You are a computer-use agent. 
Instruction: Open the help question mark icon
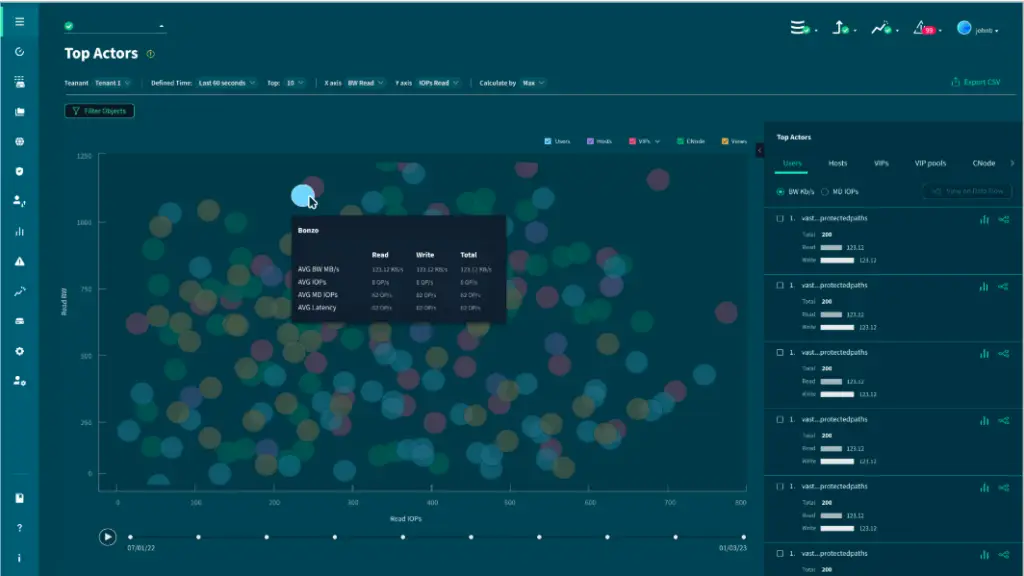click(19, 528)
